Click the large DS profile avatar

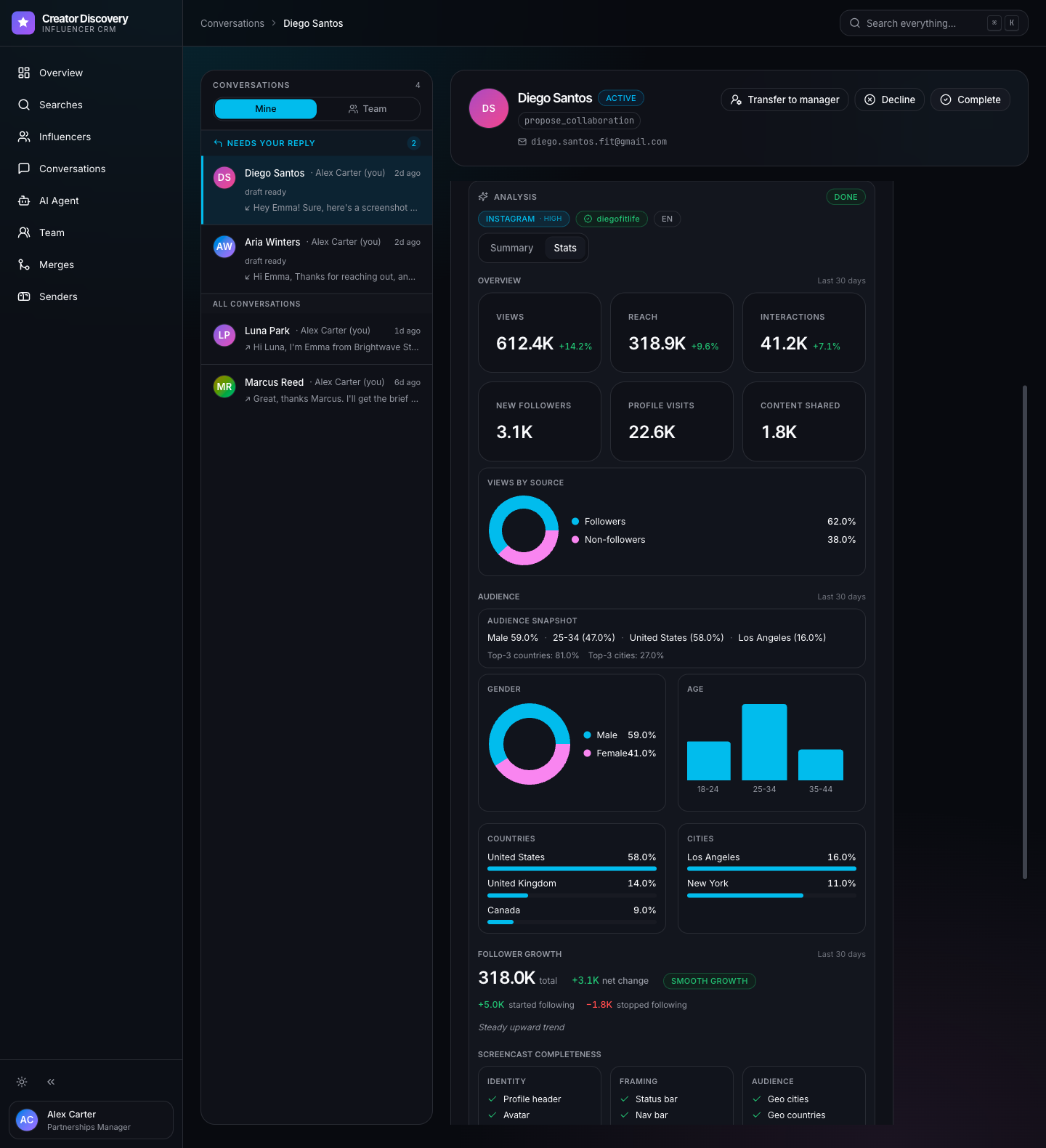coord(489,108)
